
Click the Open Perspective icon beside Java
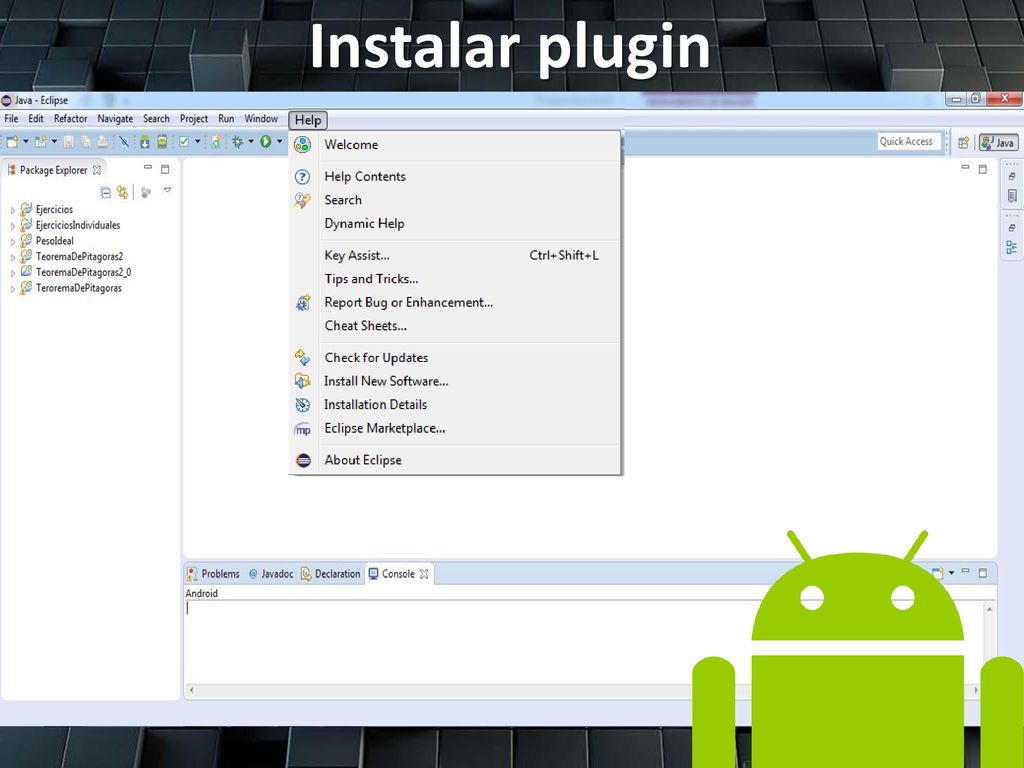click(963, 143)
